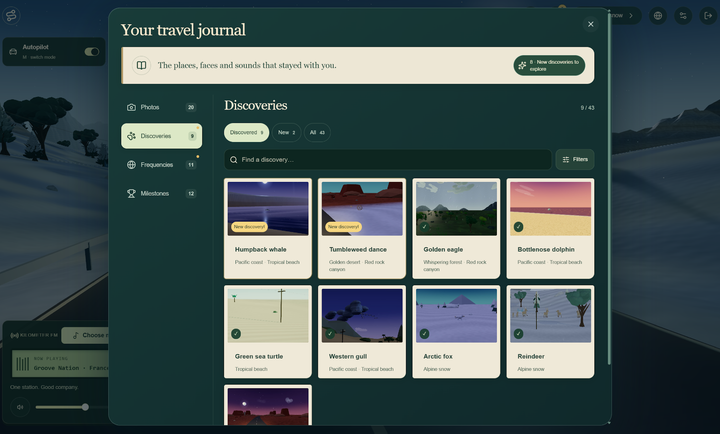Open the Choose music station selector
Screen dimensions: 720x434
(87, 335)
